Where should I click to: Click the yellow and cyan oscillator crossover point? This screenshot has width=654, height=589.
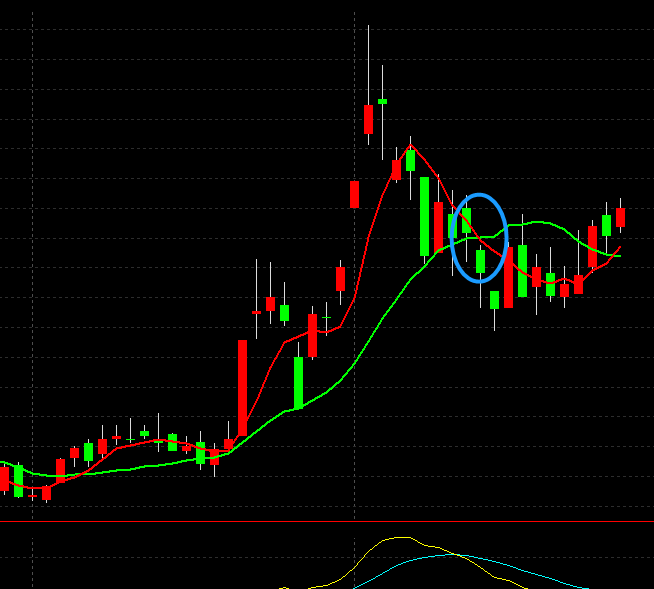pyautogui.click(x=456, y=554)
